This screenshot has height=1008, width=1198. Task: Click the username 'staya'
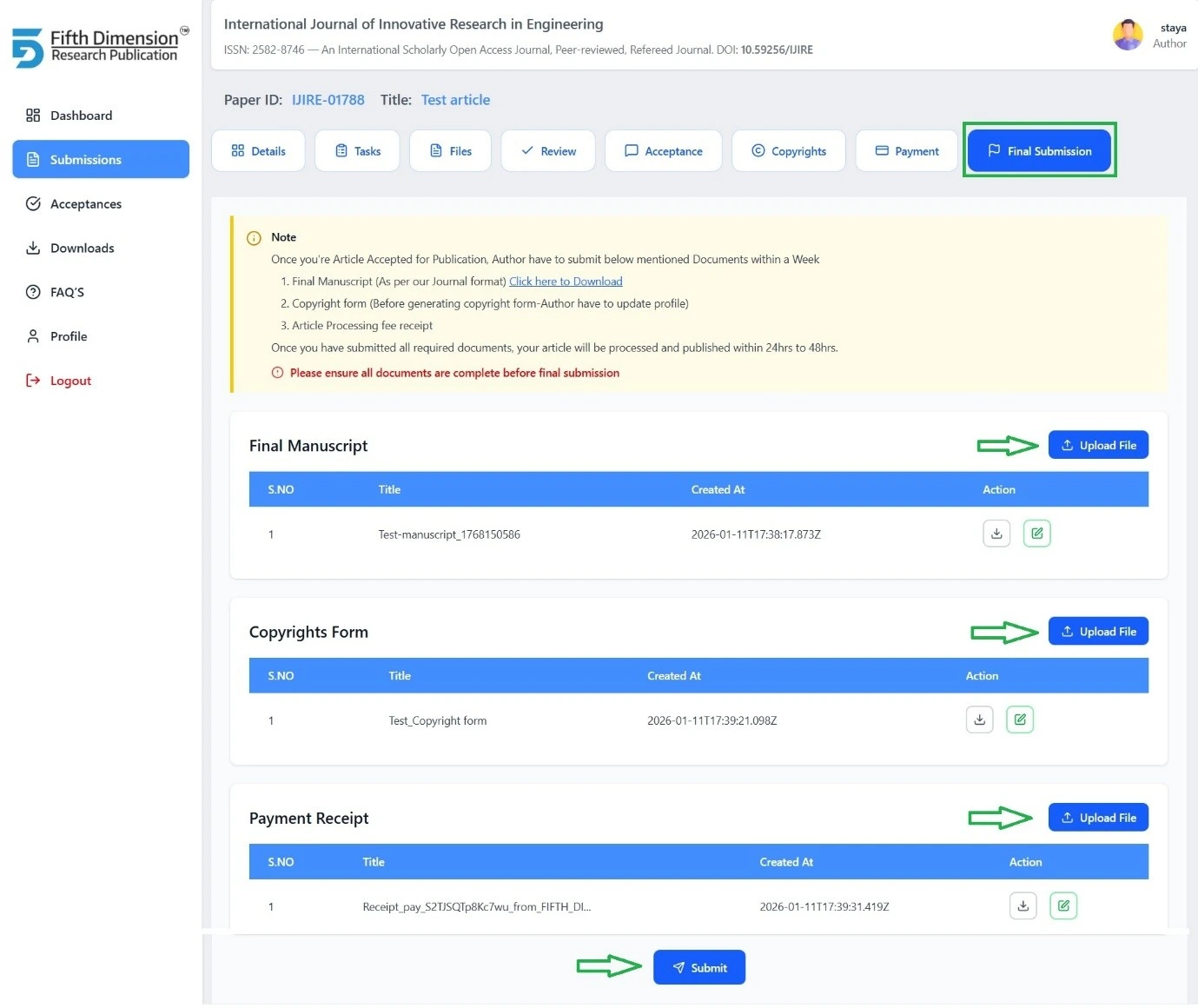point(1173,28)
